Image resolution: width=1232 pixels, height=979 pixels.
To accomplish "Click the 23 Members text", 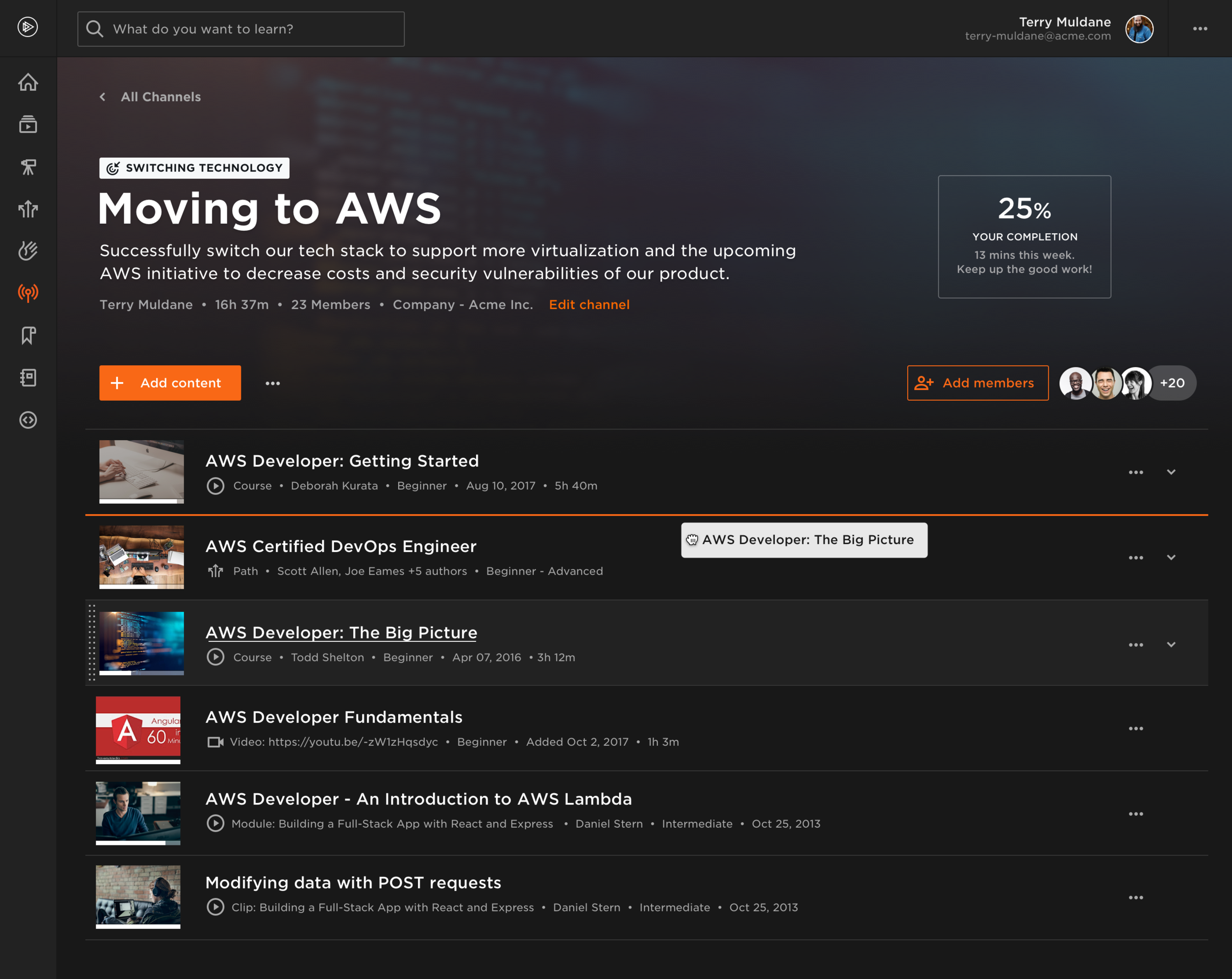I will coord(331,305).
